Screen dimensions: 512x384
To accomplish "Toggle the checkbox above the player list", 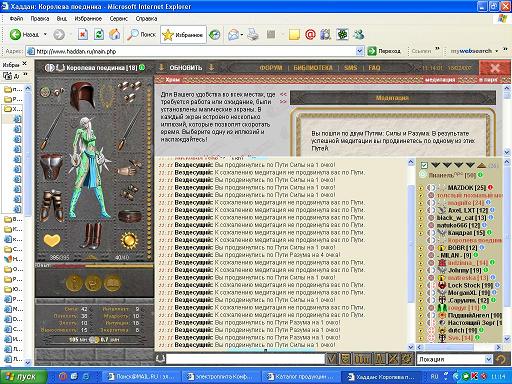I will tap(424, 165).
